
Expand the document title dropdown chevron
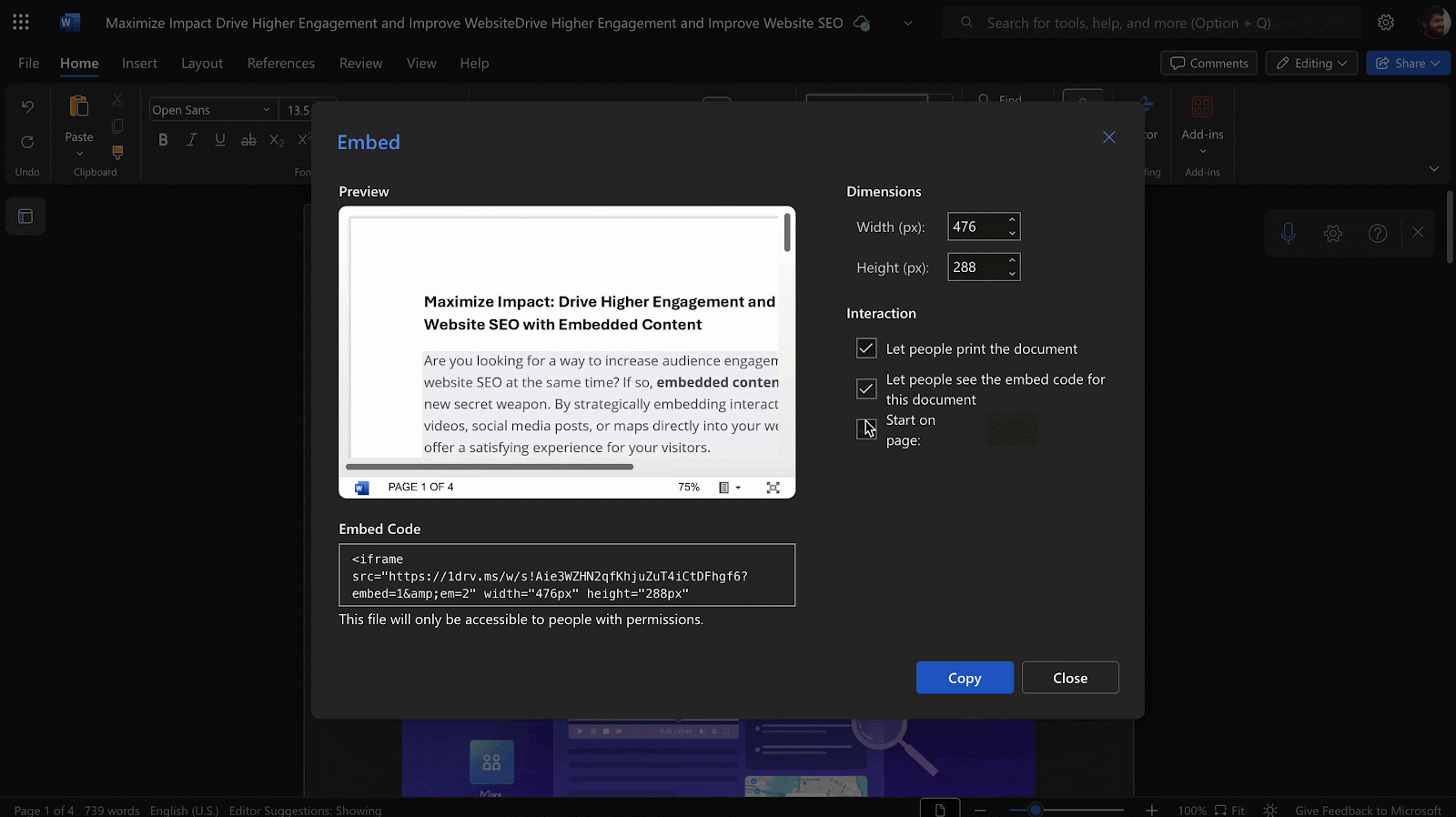(x=907, y=24)
